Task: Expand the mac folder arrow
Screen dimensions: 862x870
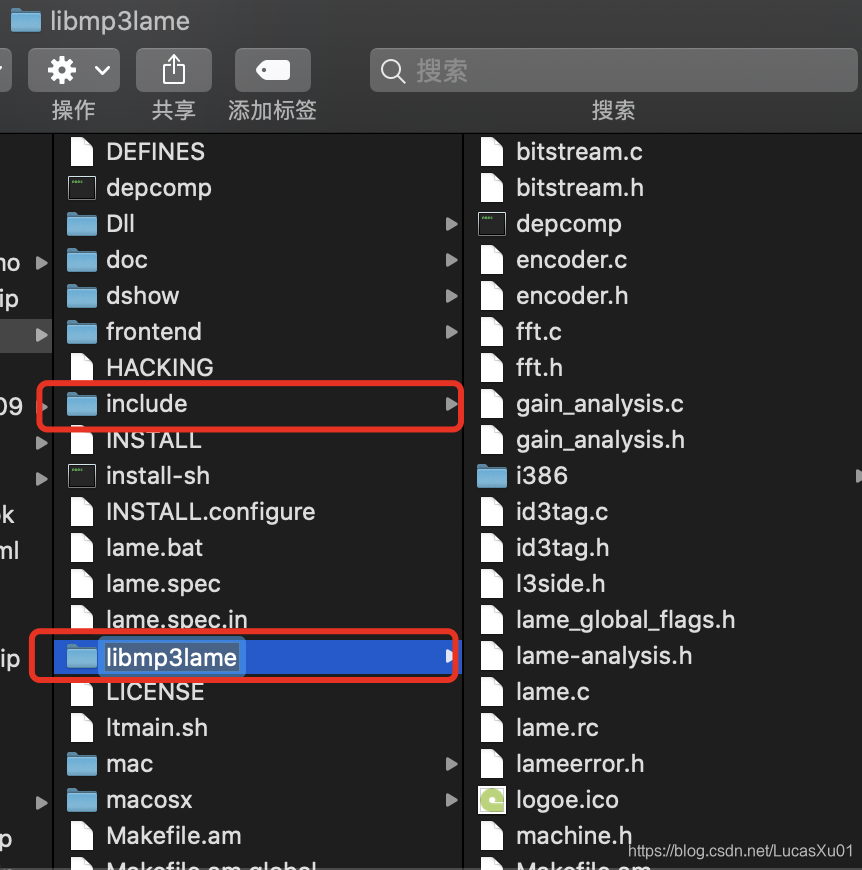Action: point(452,764)
